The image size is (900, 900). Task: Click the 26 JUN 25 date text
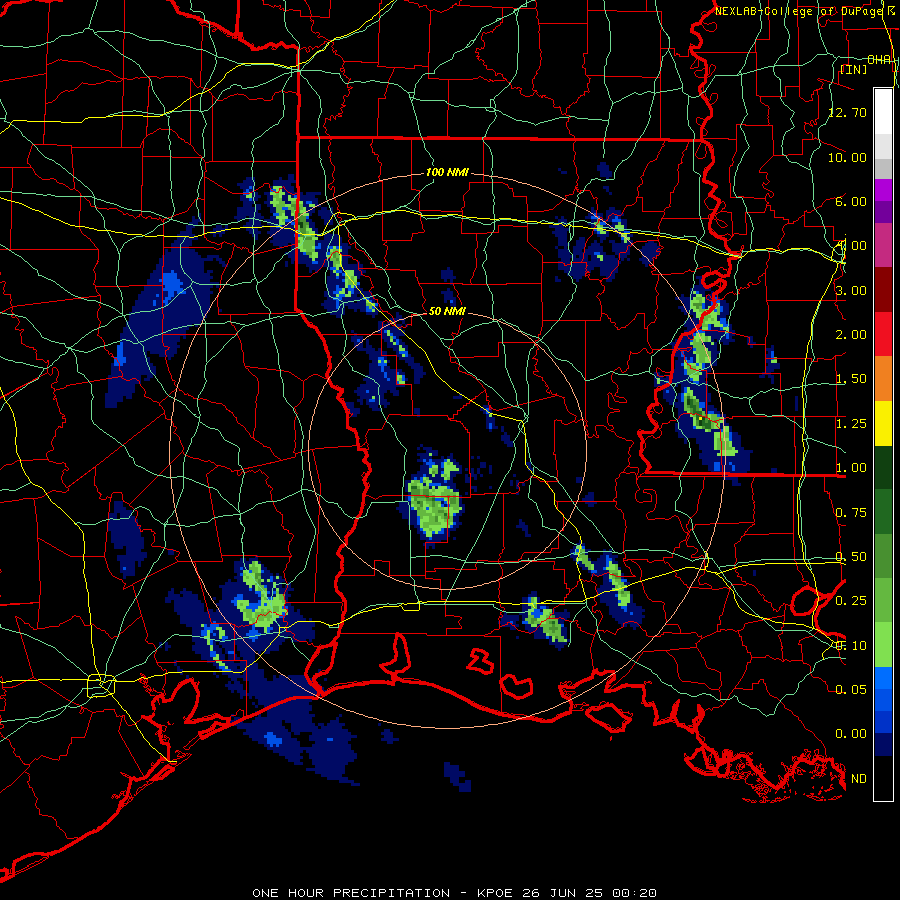[x=562, y=893]
